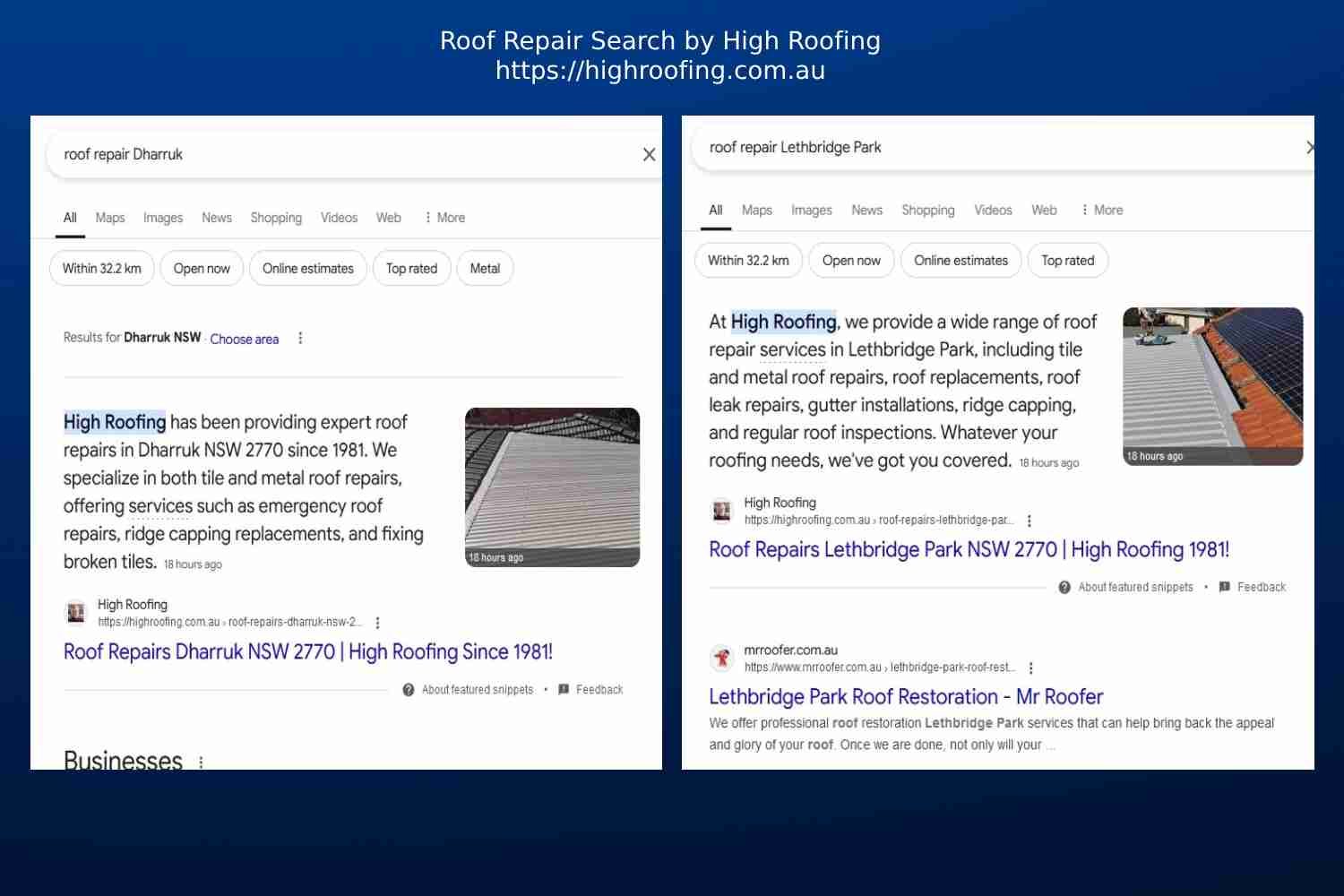
Task: Click 'https://highroofing.com.au' header text
Action: pos(660,71)
